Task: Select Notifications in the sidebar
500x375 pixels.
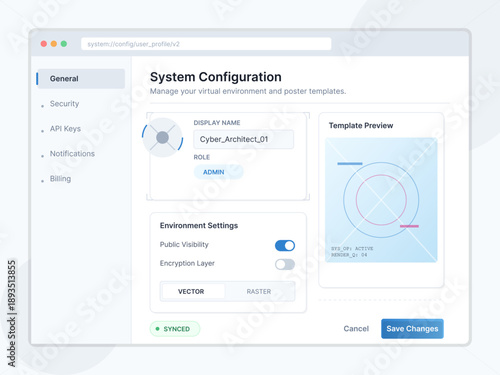Action: click(x=72, y=154)
